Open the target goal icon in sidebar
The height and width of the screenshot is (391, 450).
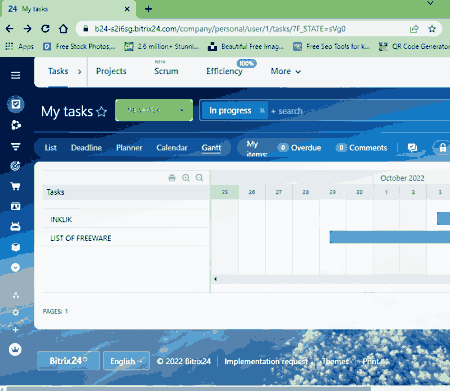15,166
